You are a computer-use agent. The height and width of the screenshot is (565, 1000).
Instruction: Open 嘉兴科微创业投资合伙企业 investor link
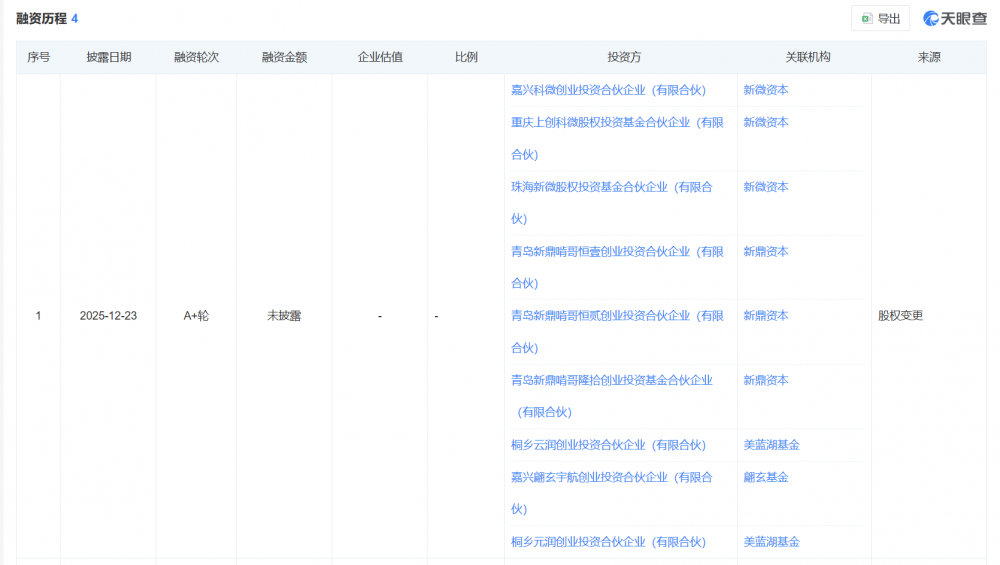tap(608, 90)
